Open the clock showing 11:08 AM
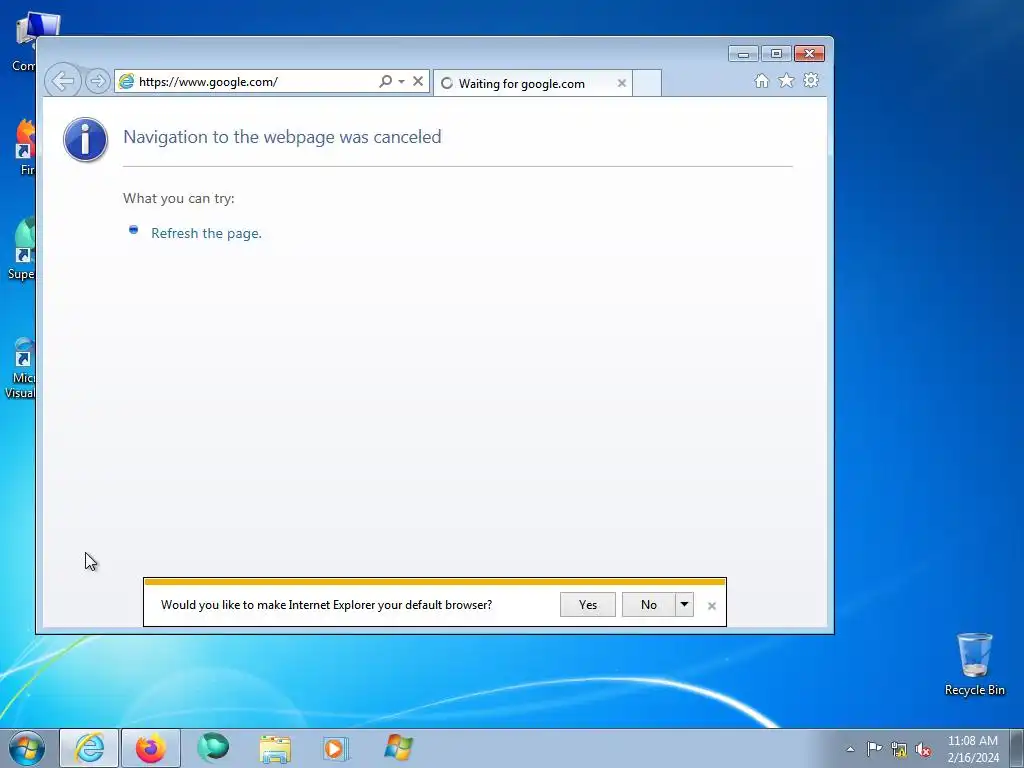Screen dimensions: 1024x768 [973, 749]
